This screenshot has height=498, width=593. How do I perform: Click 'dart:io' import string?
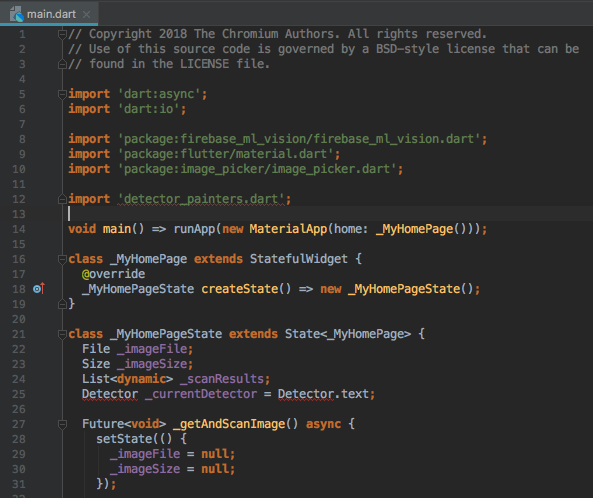tap(149, 109)
